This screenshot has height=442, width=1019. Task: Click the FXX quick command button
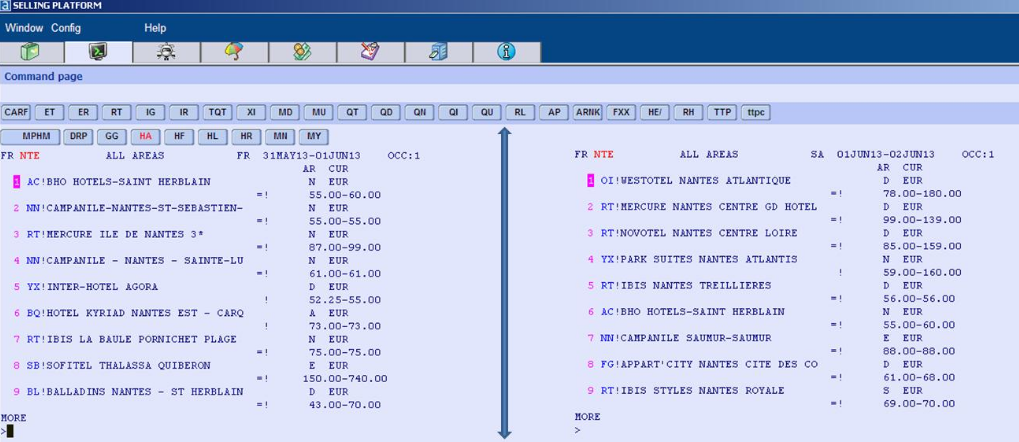tap(621, 112)
